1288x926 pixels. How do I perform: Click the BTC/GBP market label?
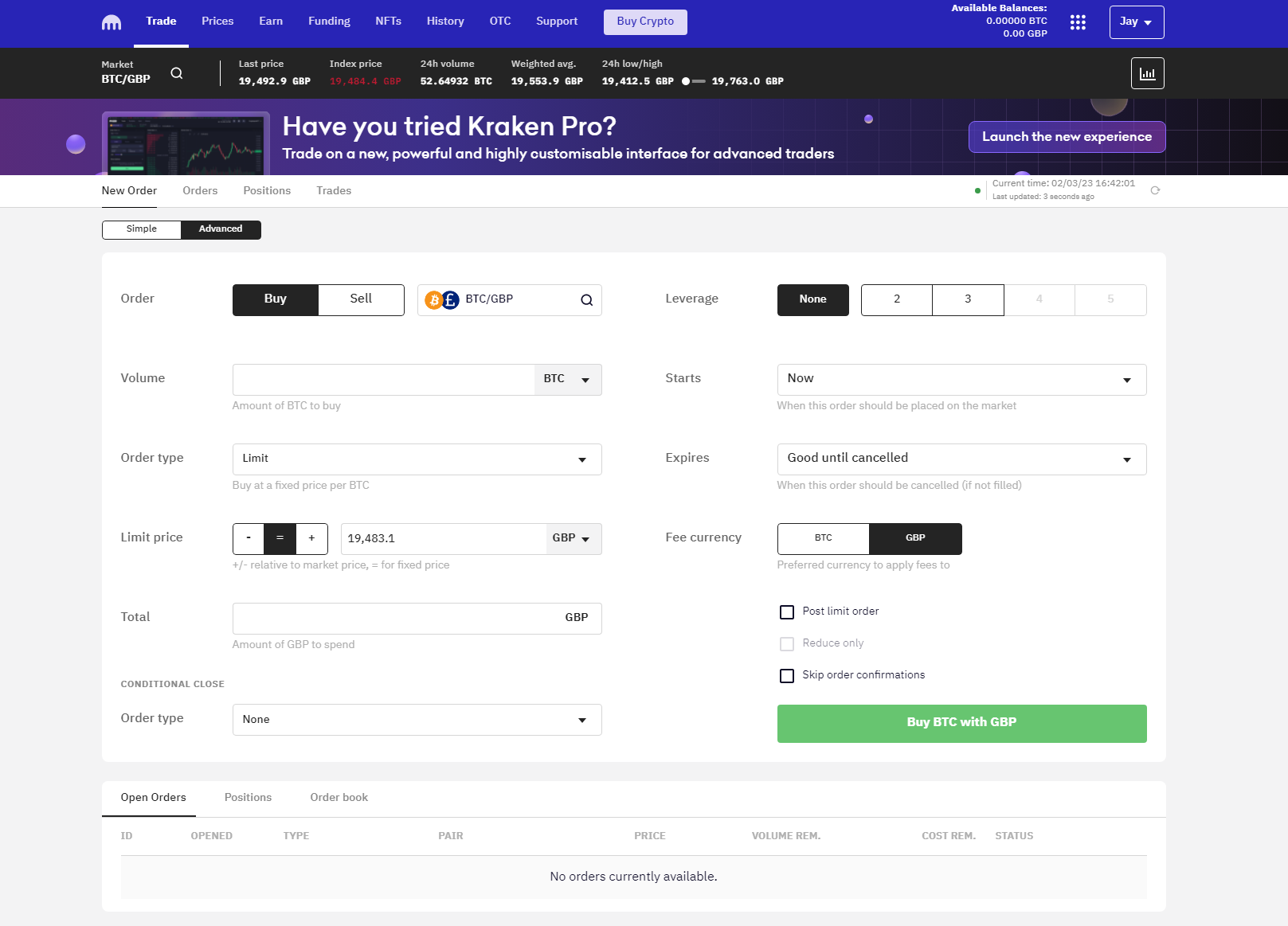(126, 80)
